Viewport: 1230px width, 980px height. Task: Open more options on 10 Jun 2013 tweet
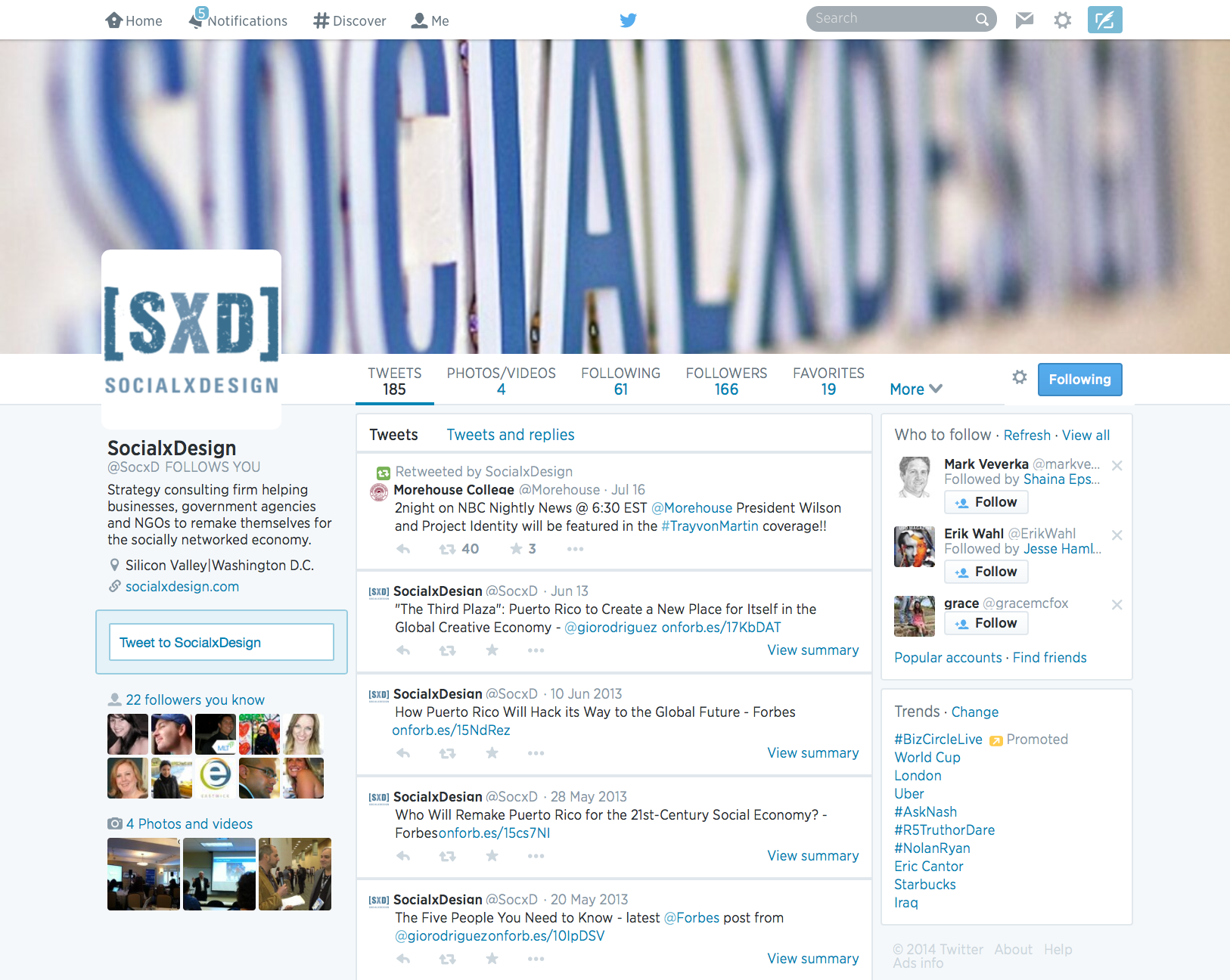pos(536,753)
